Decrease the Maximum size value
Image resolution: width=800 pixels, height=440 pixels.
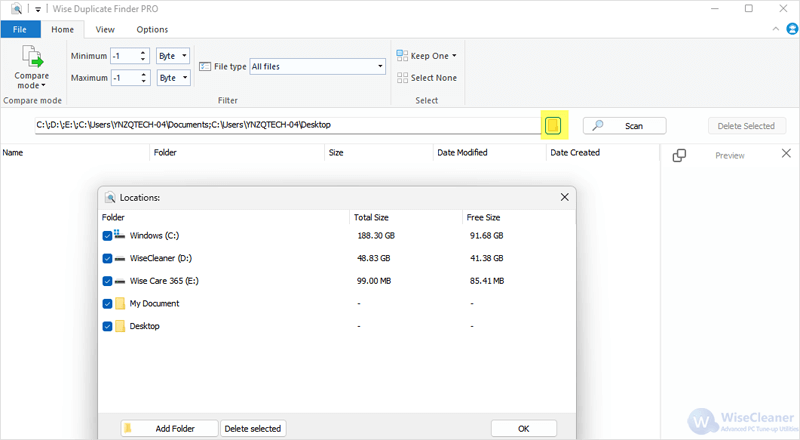coord(143,81)
